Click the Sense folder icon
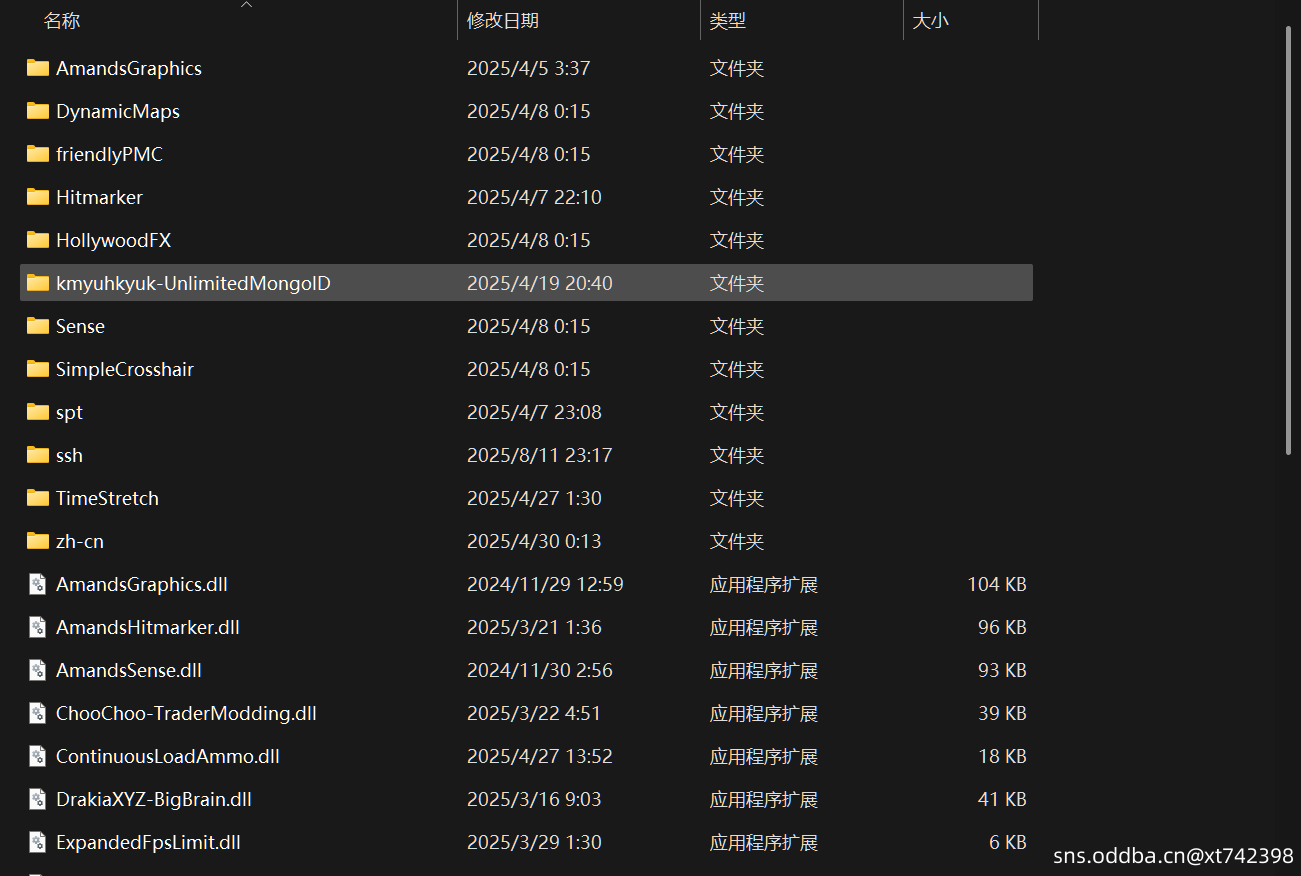The image size is (1301, 876). 38,326
